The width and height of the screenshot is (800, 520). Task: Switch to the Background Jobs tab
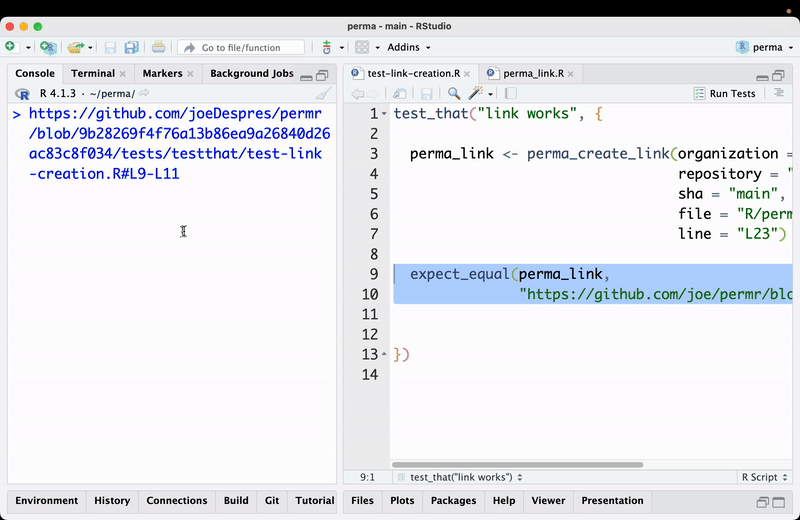252,73
